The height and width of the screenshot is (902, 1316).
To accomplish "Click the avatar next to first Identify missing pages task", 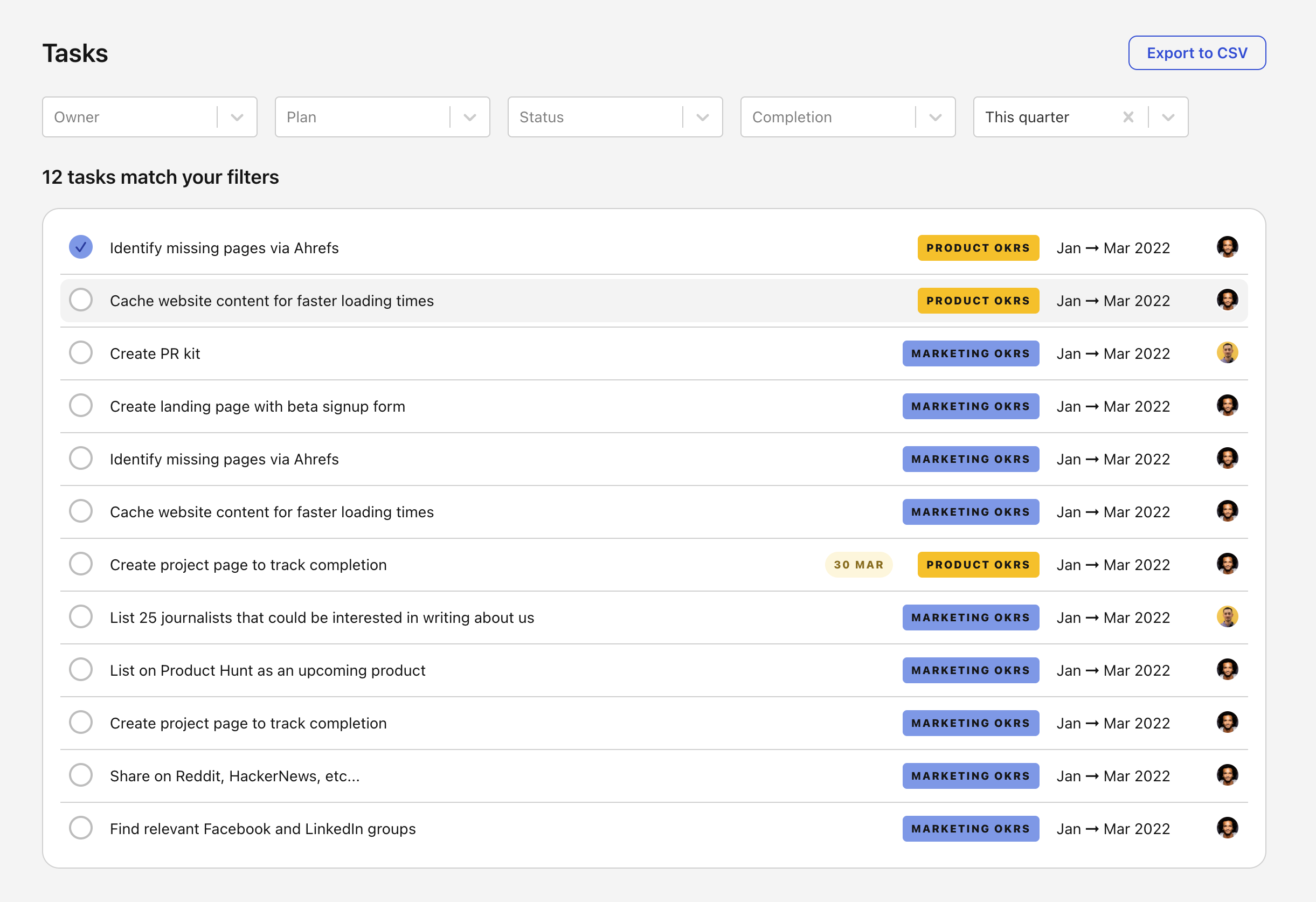I will click(1227, 247).
